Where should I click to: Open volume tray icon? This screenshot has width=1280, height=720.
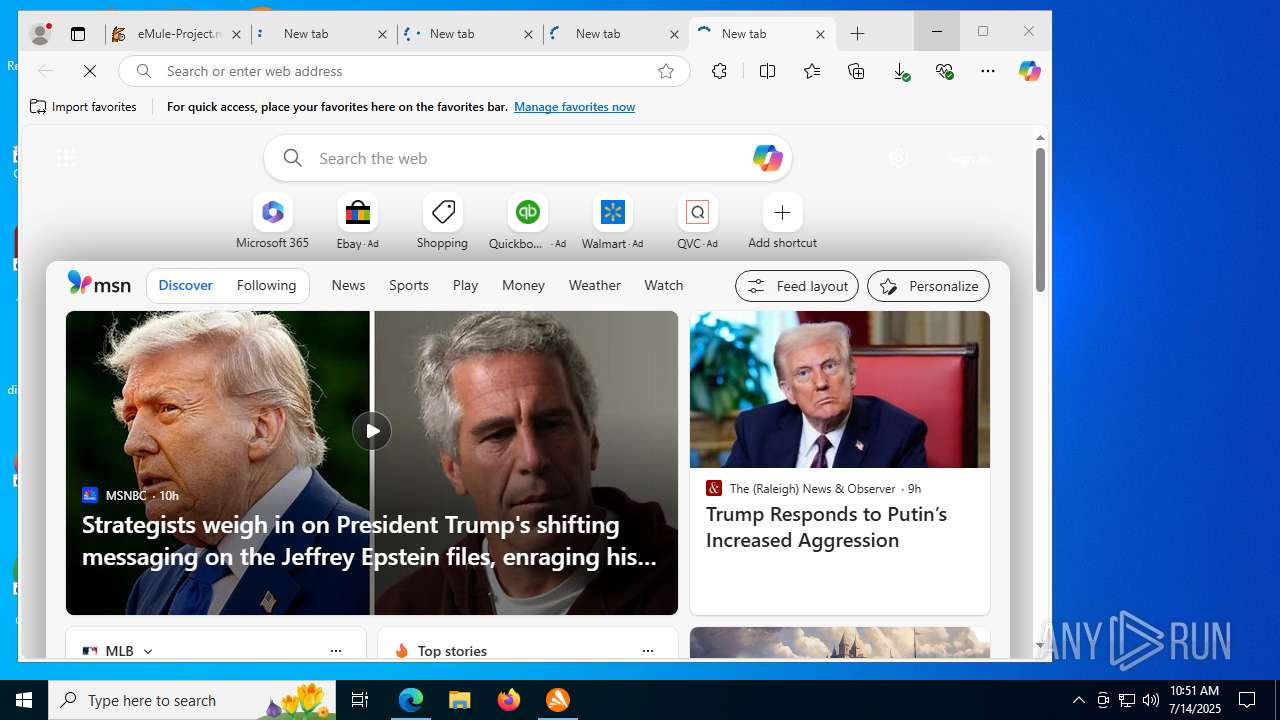pyautogui.click(x=1151, y=700)
